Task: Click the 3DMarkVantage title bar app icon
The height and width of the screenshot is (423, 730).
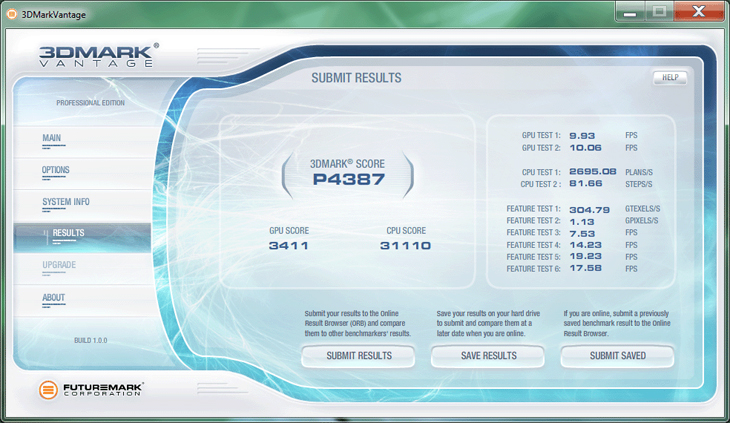Action: pos(12,14)
